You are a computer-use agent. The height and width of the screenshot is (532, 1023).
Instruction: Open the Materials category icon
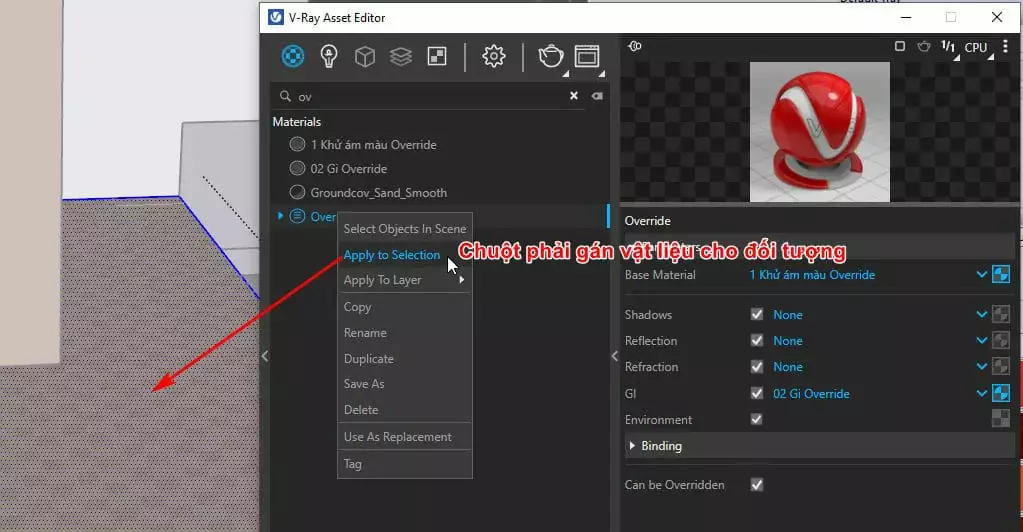coord(293,56)
